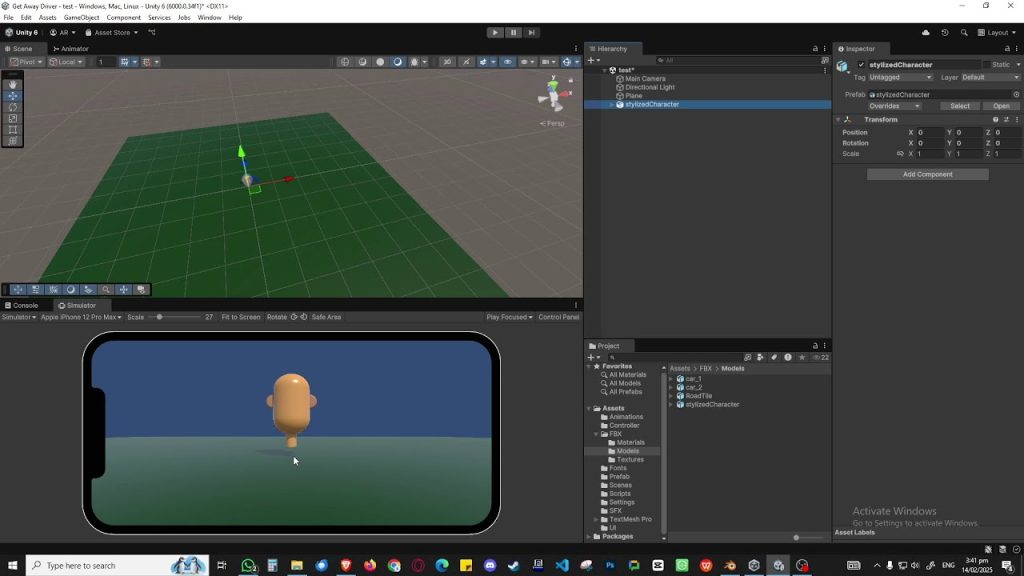1024x576 pixels.
Task: Click the Pause button
Action: (513, 32)
